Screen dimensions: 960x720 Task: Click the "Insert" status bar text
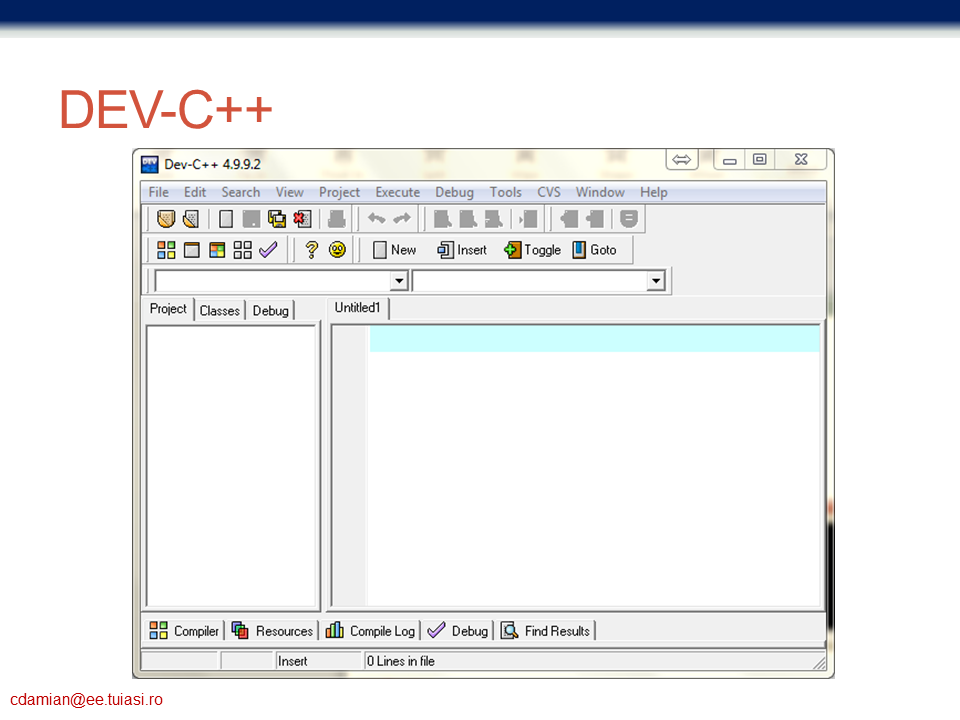point(293,661)
